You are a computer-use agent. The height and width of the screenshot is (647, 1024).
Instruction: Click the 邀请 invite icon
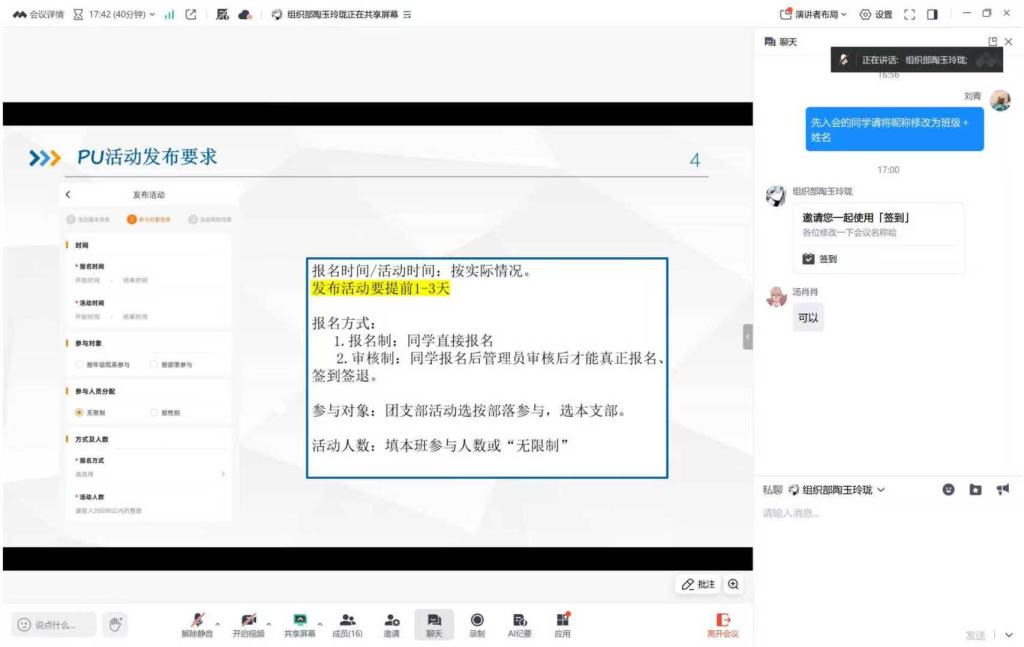click(391, 624)
